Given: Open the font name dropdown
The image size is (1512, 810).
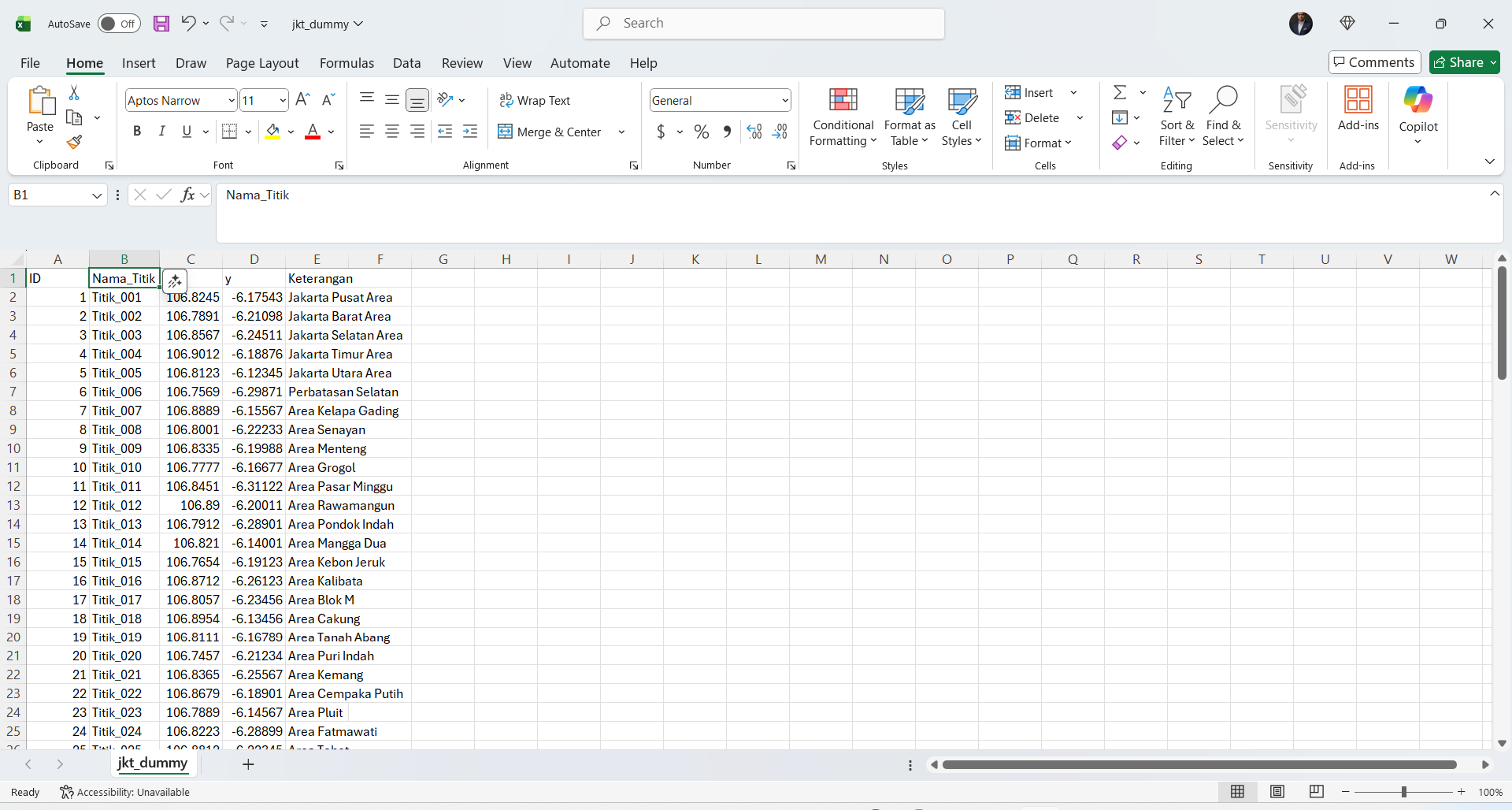Looking at the screenshot, I should 231,101.
